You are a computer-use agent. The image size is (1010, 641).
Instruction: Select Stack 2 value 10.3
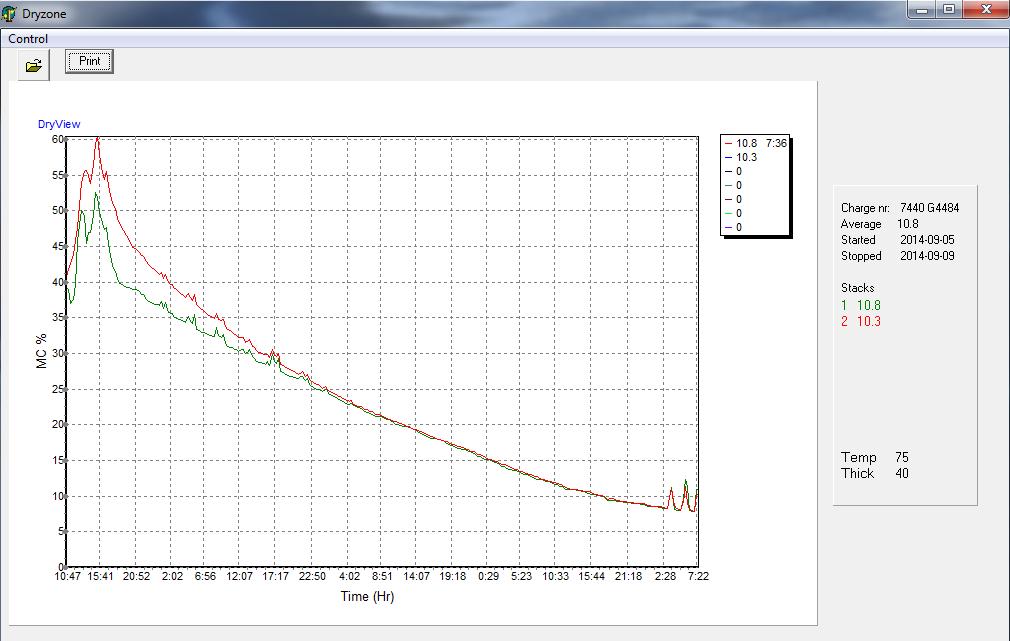(x=868, y=321)
